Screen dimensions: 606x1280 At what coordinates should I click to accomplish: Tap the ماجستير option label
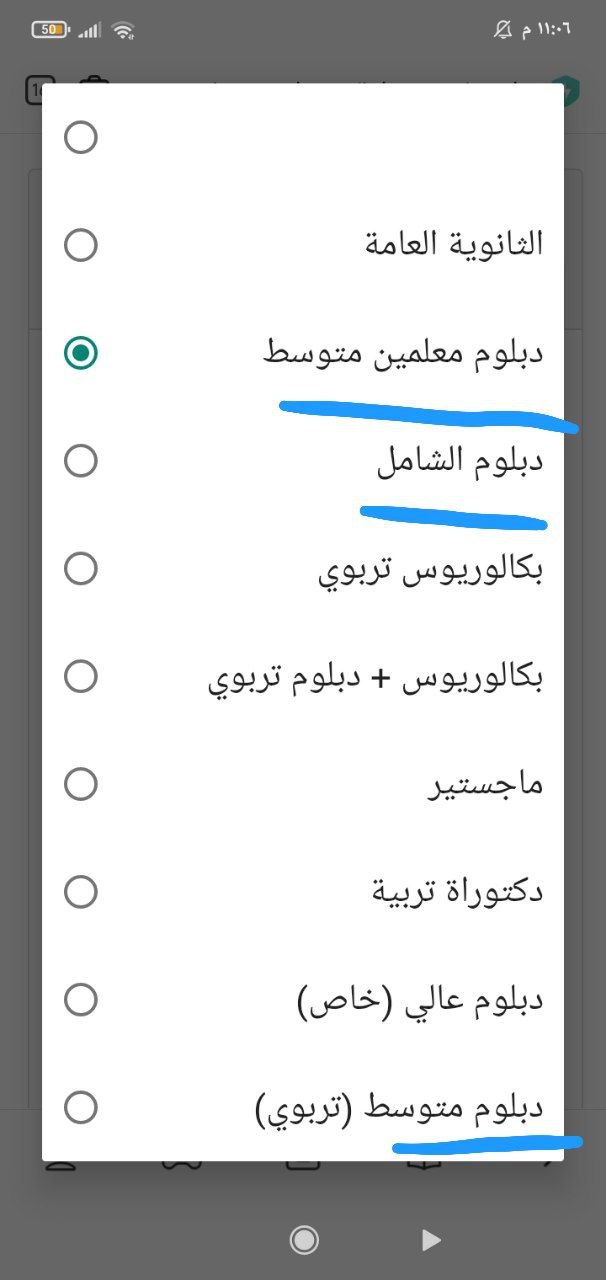point(486,785)
